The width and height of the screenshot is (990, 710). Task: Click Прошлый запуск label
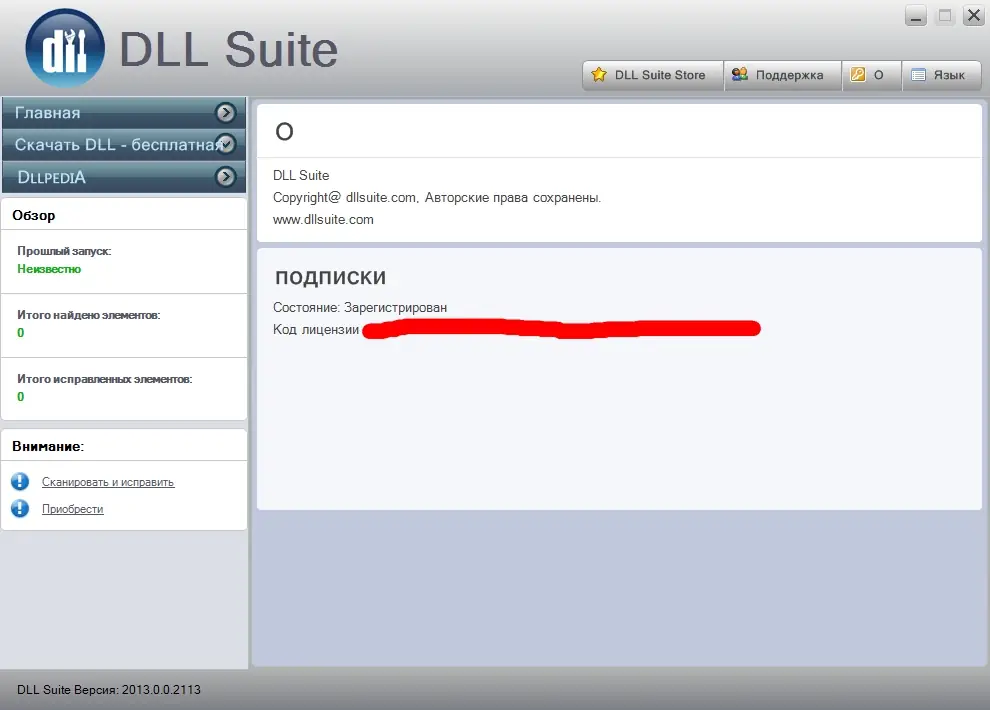click(64, 251)
